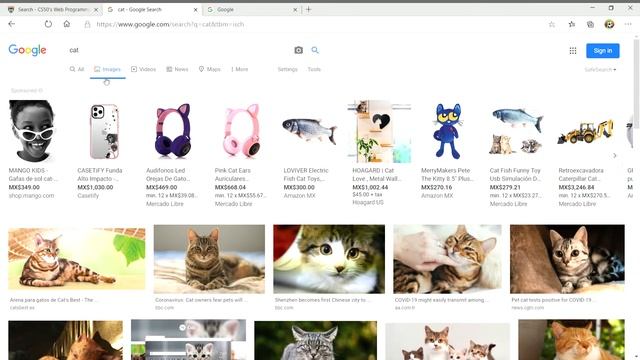Screen dimensions: 640x360
Task: Open the Pete the Kitty plush image
Action: click(448, 131)
